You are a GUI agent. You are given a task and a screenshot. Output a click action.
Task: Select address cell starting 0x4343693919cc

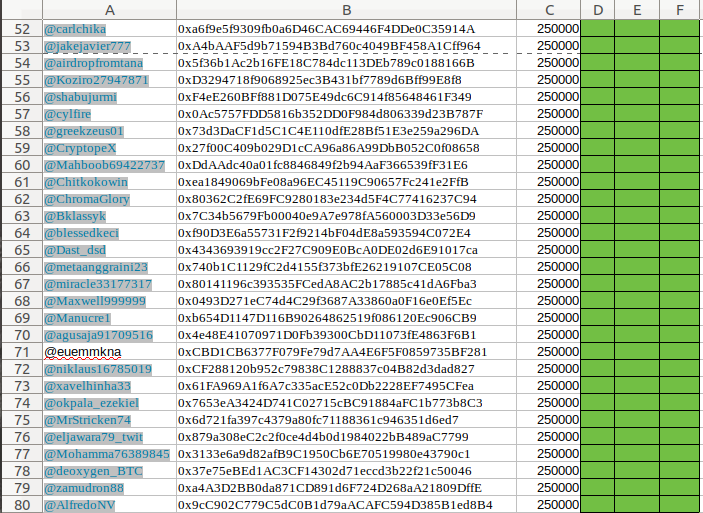pos(346,250)
